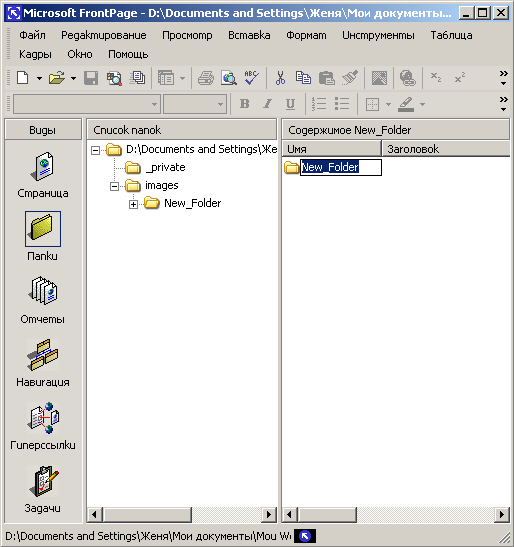Viewport: 514px width, 547px height.
Task: Run the ABC spelling check icon
Action: (251, 78)
